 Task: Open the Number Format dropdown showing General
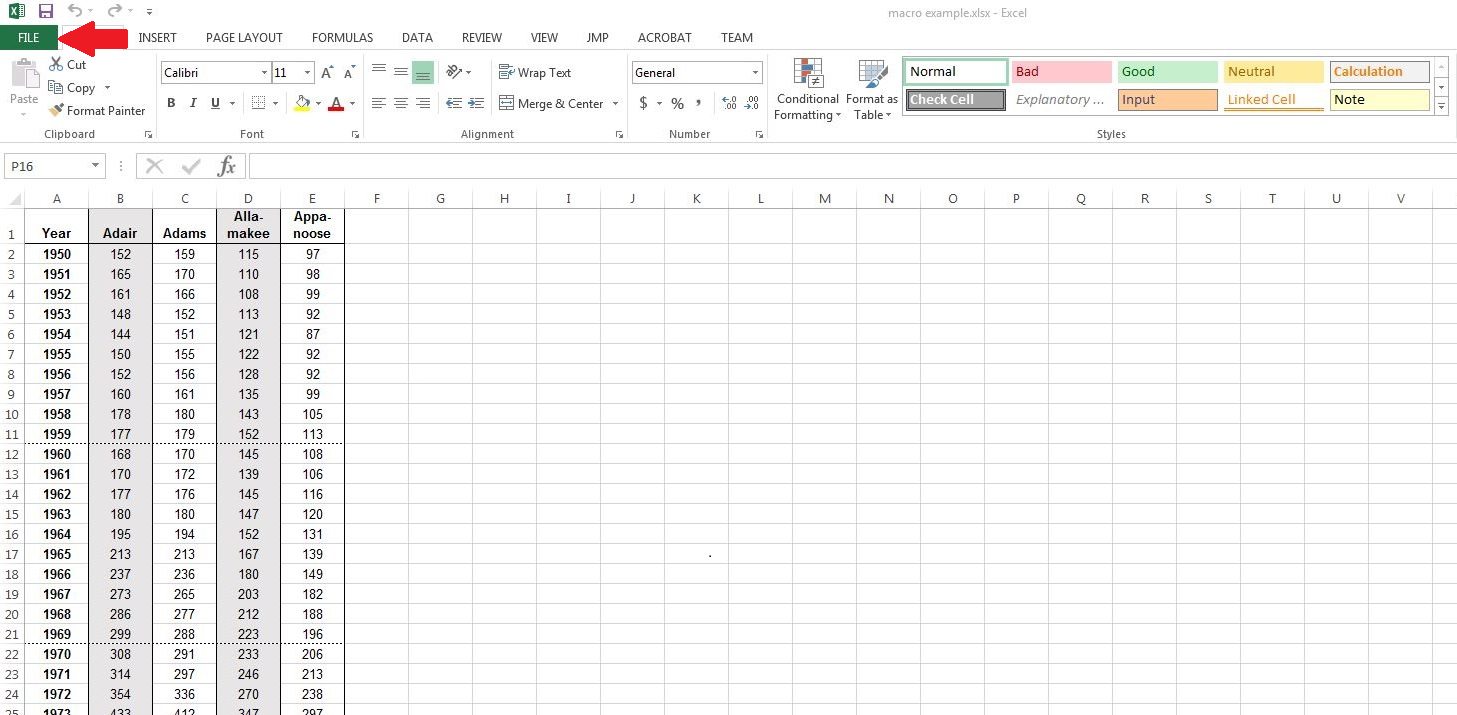(x=696, y=72)
